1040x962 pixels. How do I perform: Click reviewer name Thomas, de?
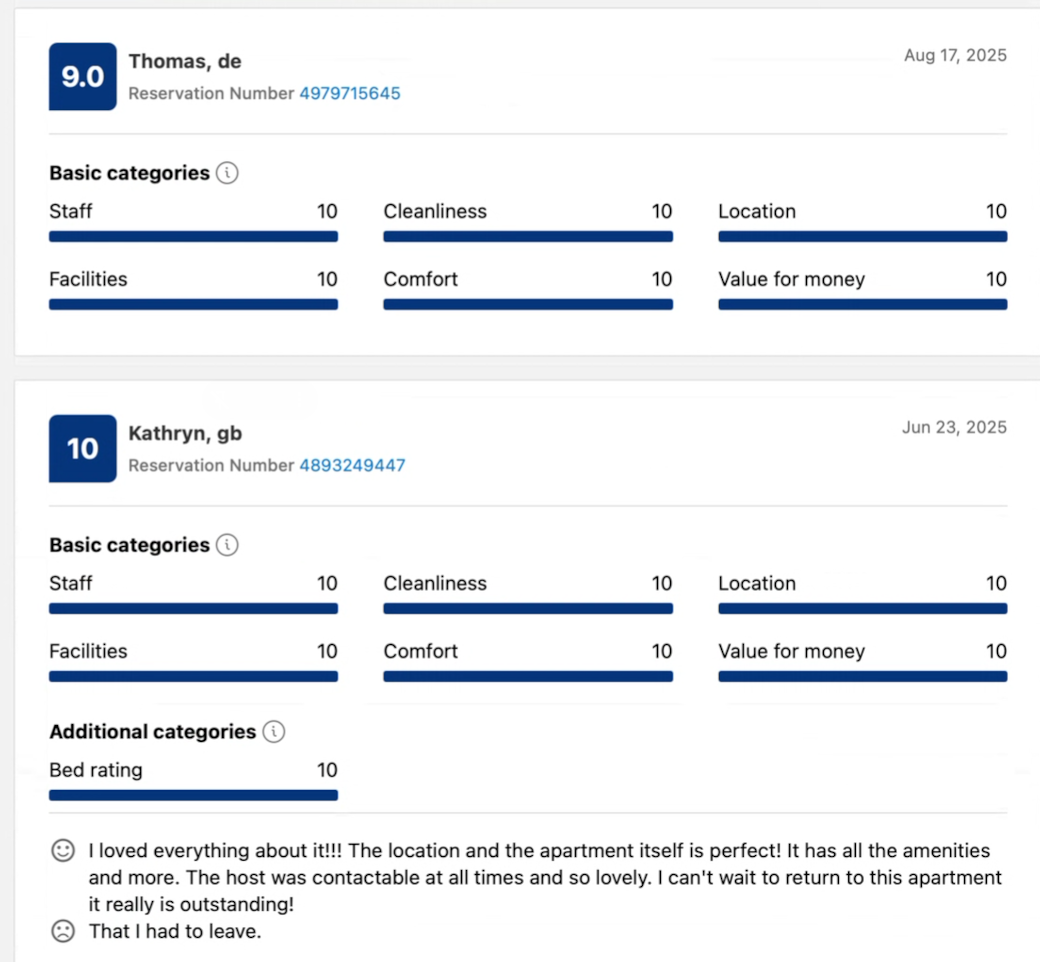185,61
